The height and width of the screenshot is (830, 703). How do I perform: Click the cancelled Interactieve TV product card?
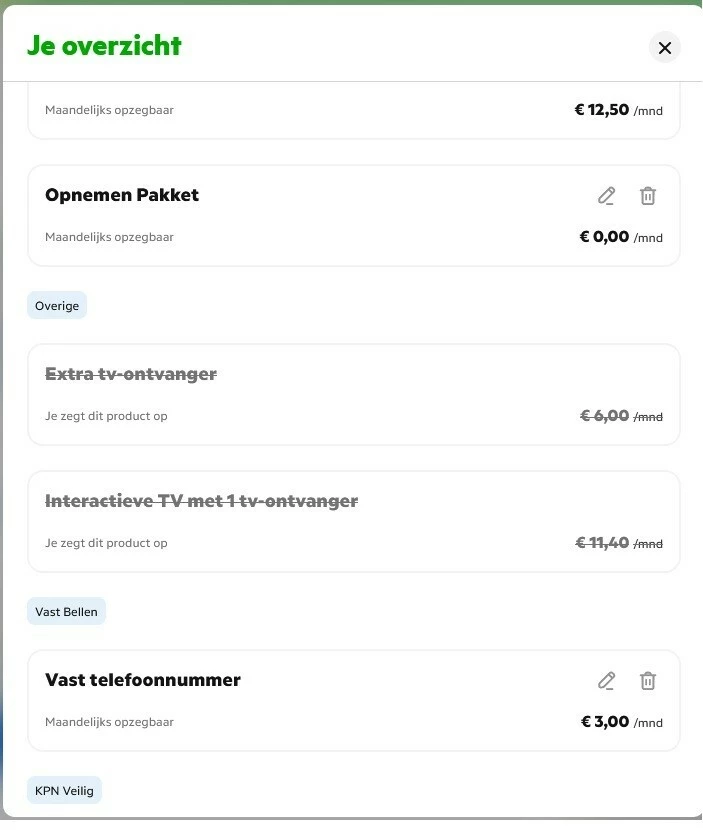[353, 521]
